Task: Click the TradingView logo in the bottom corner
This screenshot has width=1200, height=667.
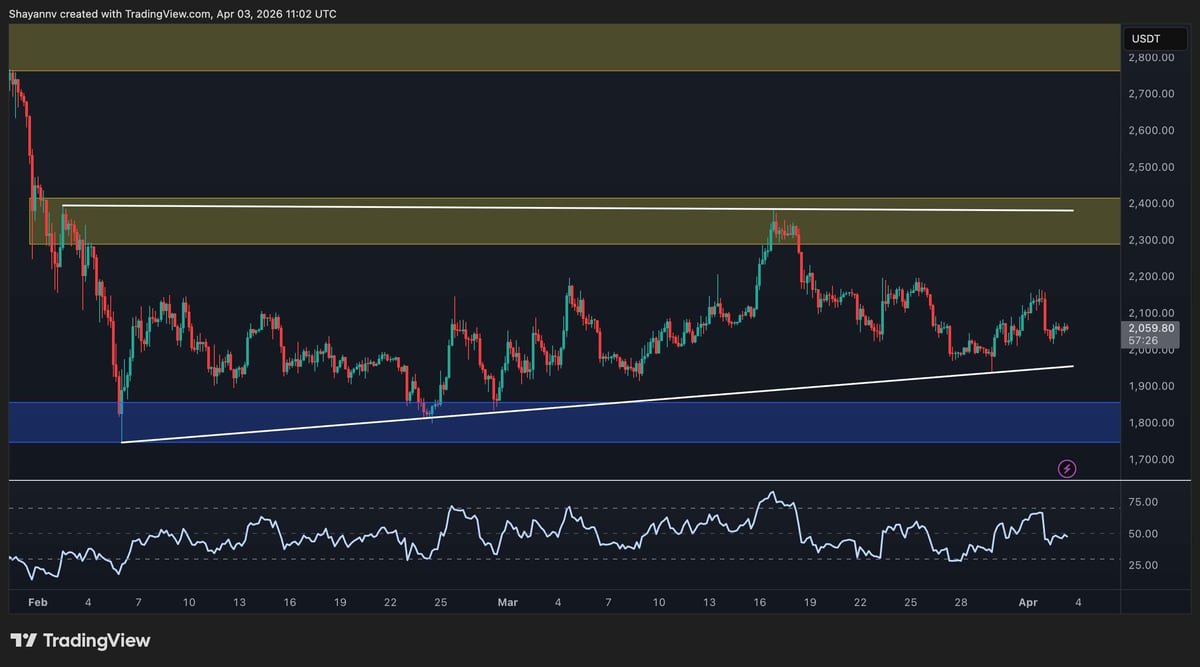Action: [80, 639]
